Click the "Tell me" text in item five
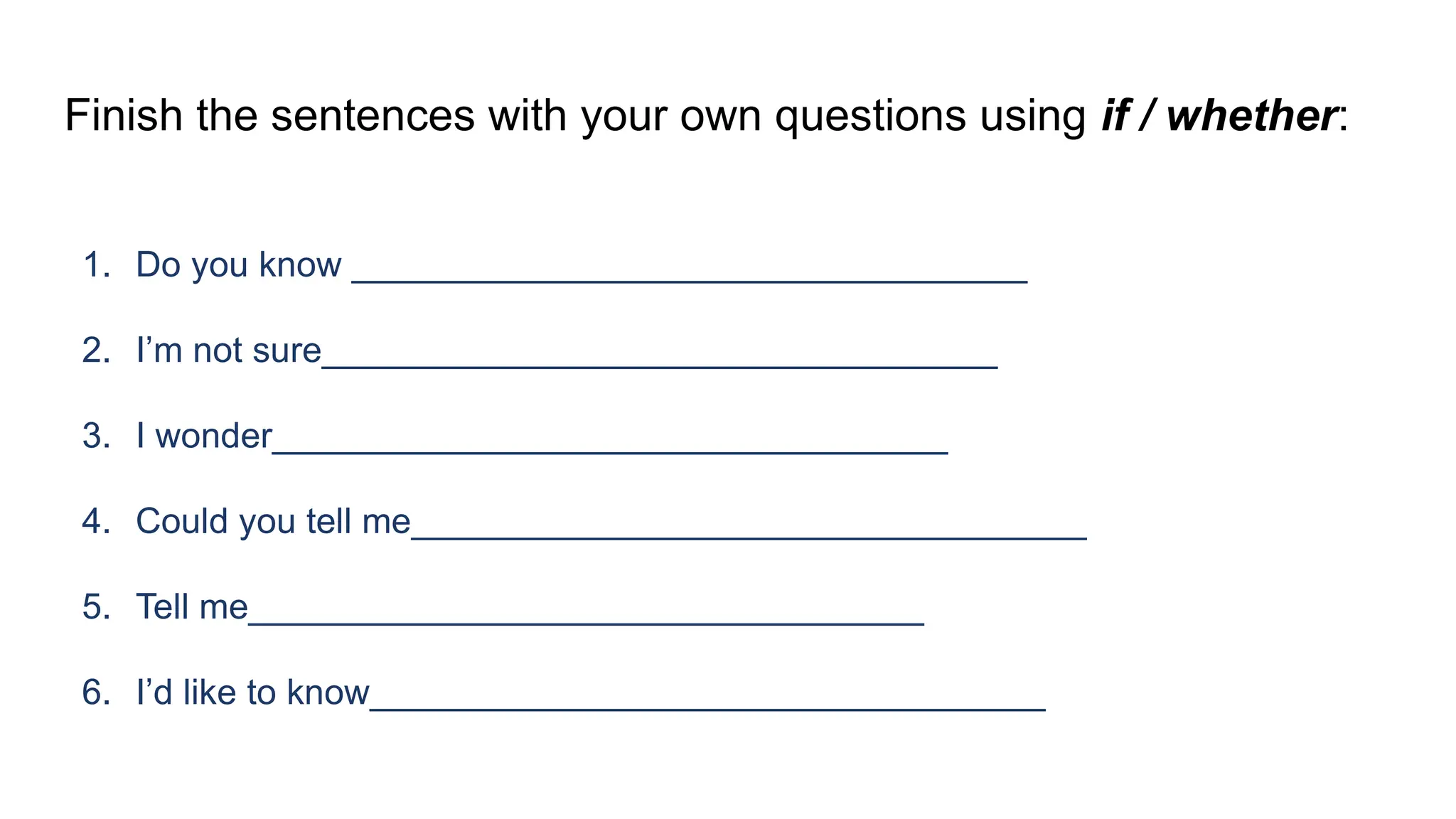The width and height of the screenshot is (1456, 819). point(192,607)
